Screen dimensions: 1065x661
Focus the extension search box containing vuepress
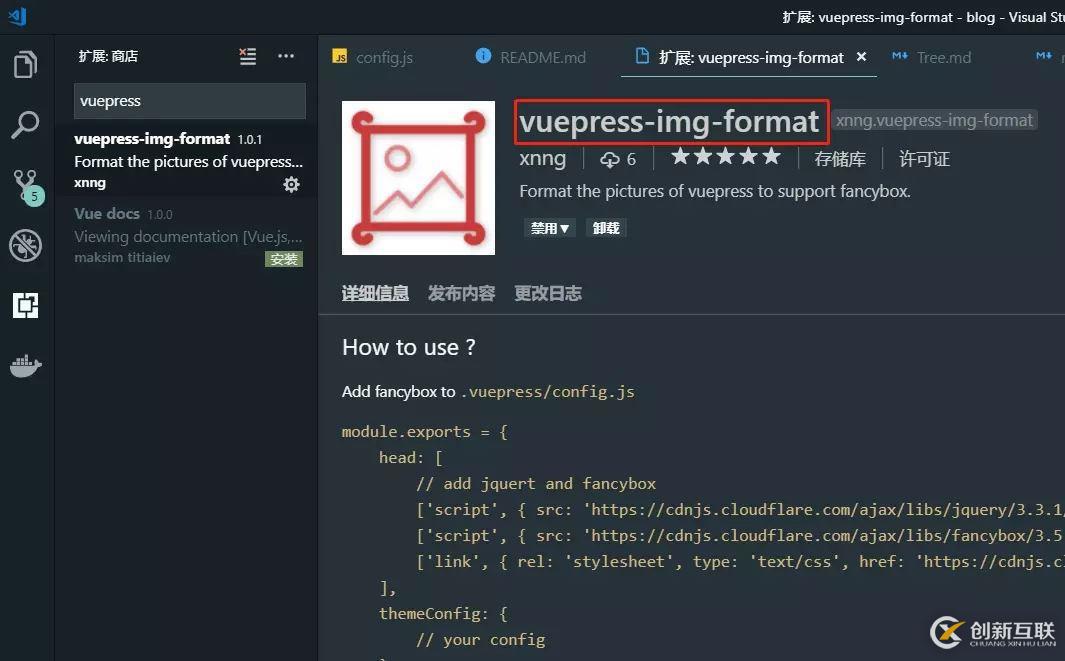point(189,101)
